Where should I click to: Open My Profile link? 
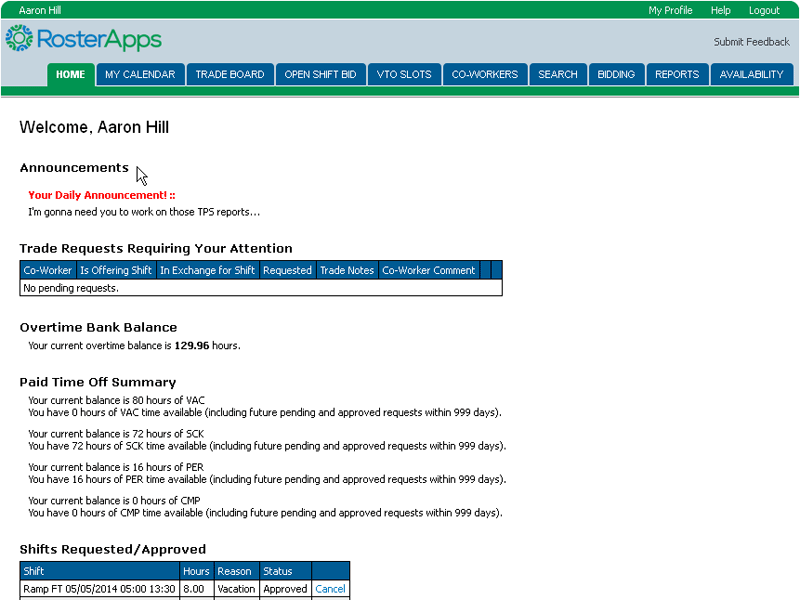pos(670,10)
